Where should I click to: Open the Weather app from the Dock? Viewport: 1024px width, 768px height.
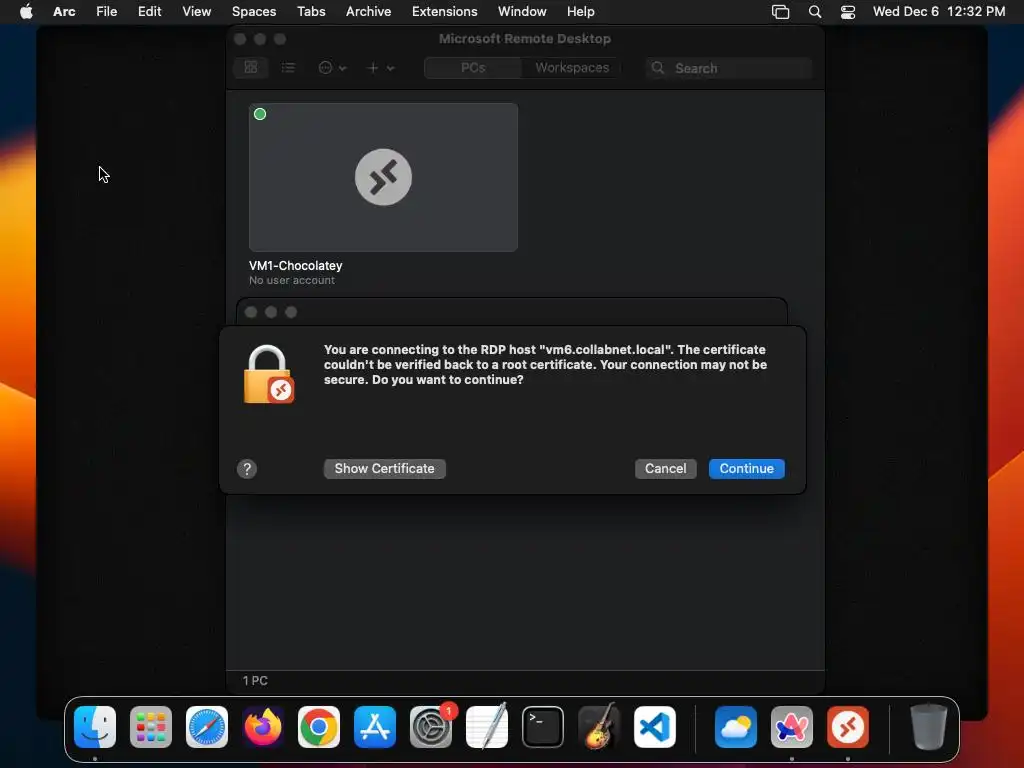(736, 727)
